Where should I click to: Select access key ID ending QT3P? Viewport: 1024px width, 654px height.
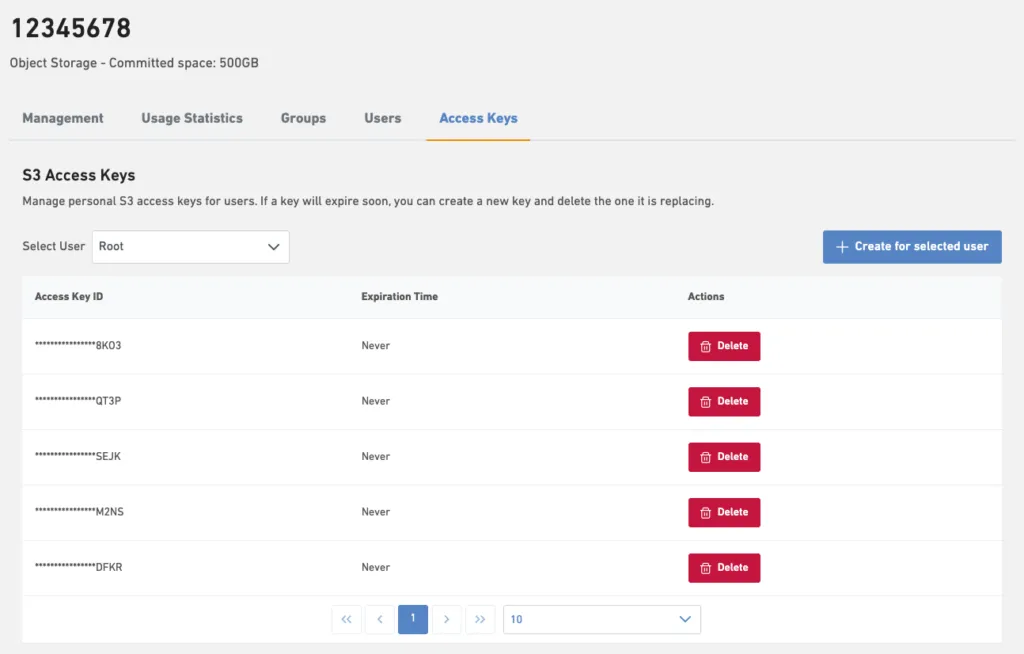pyautogui.click(x=78, y=401)
